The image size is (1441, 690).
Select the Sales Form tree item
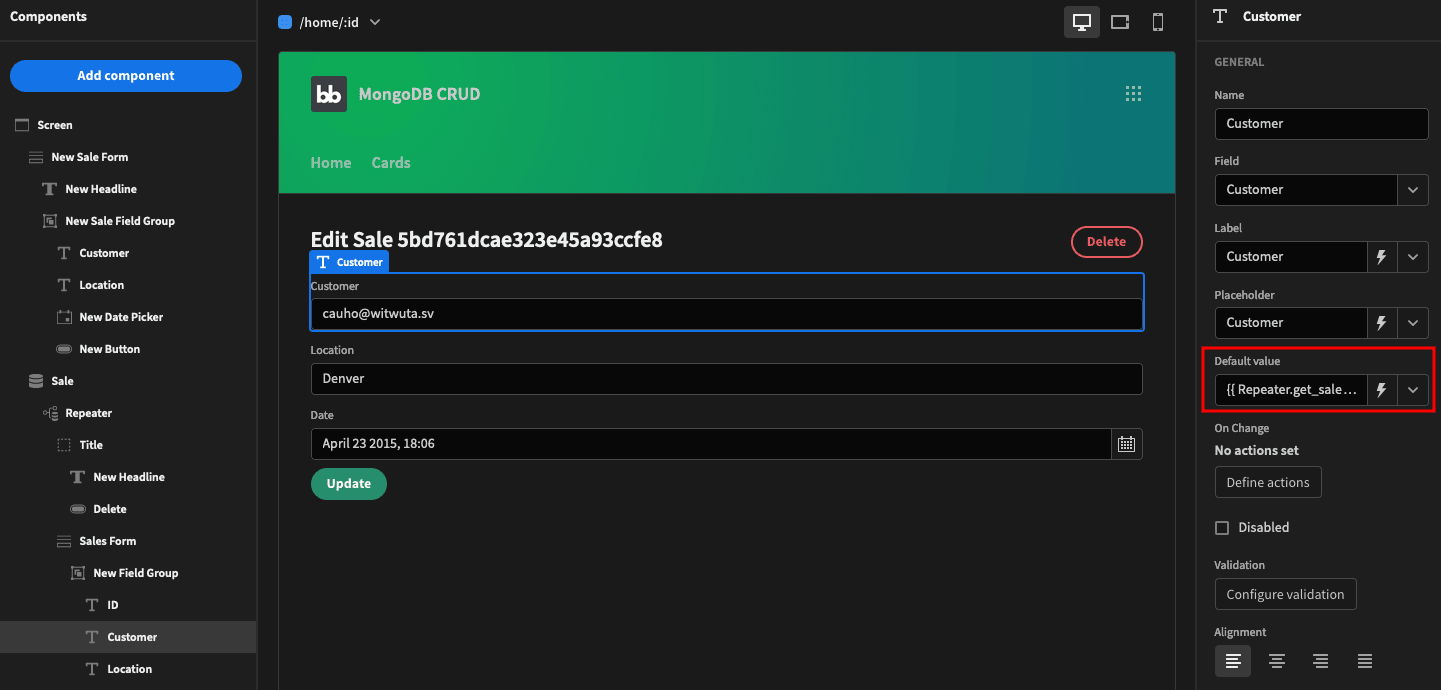[x=108, y=541]
